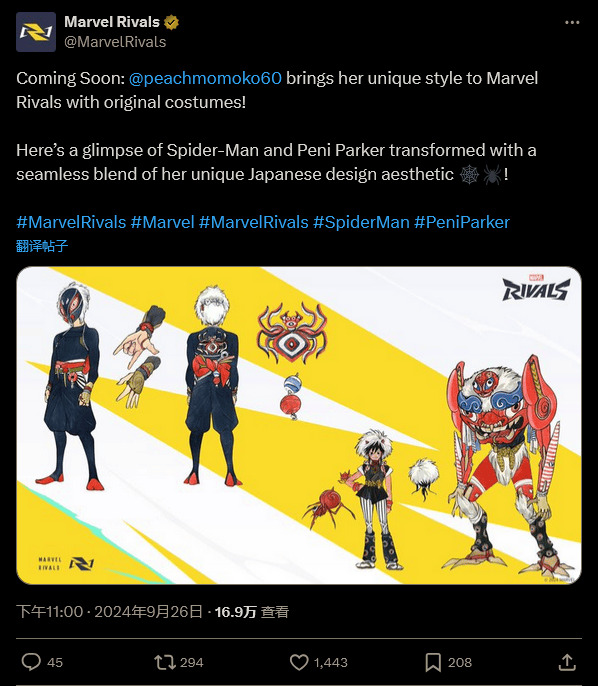
Task: Bookmark the post using bookmark icon
Action: [433, 662]
